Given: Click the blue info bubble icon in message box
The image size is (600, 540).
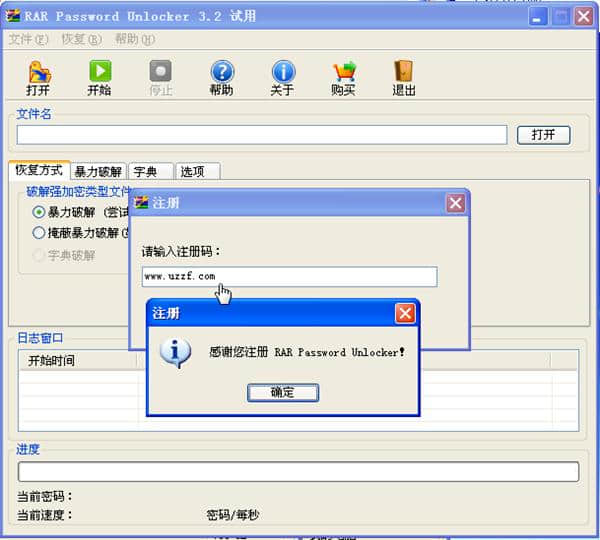Looking at the screenshot, I should 175,353.
